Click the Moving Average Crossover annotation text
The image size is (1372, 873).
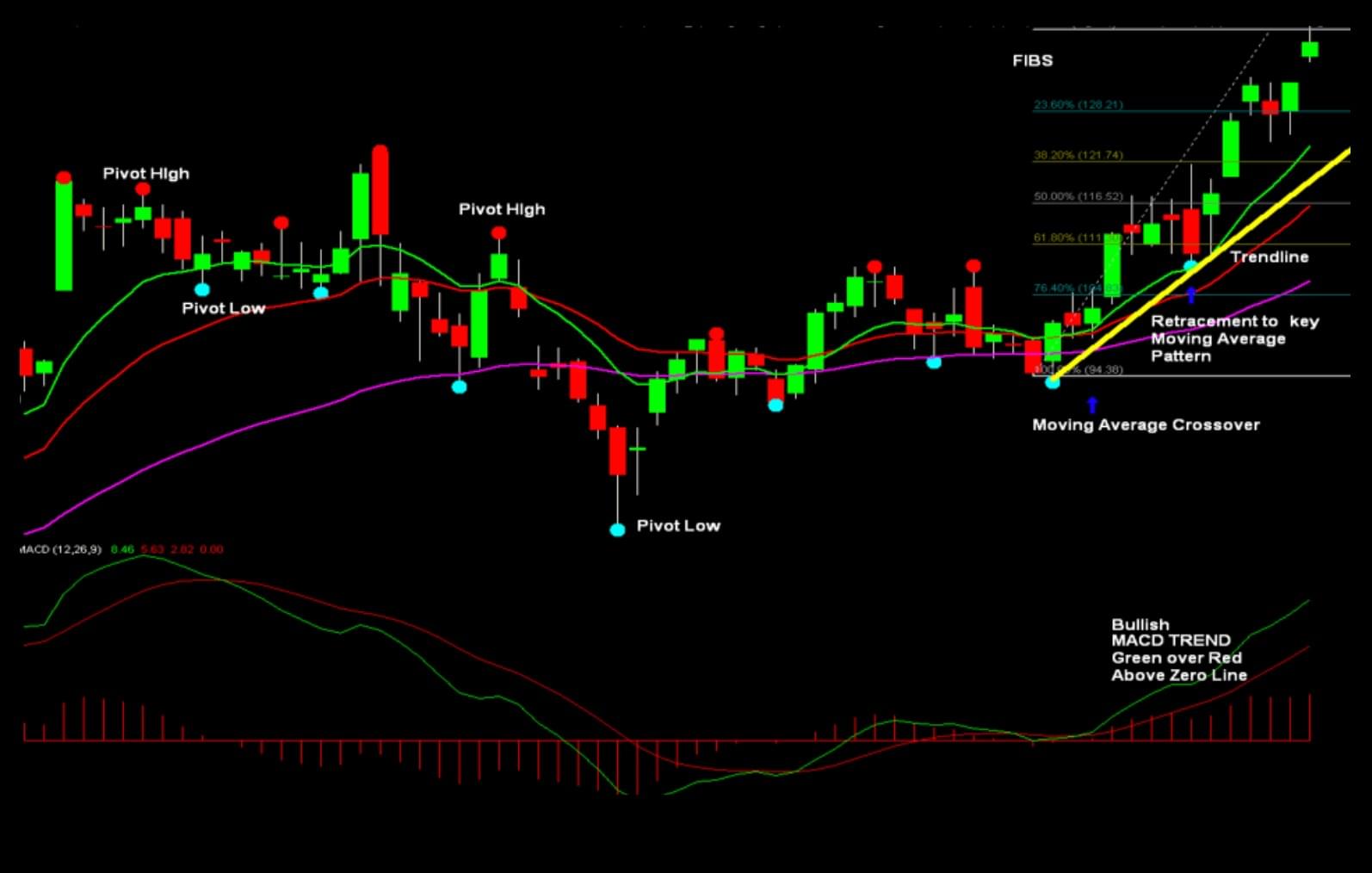[1146, 425]
